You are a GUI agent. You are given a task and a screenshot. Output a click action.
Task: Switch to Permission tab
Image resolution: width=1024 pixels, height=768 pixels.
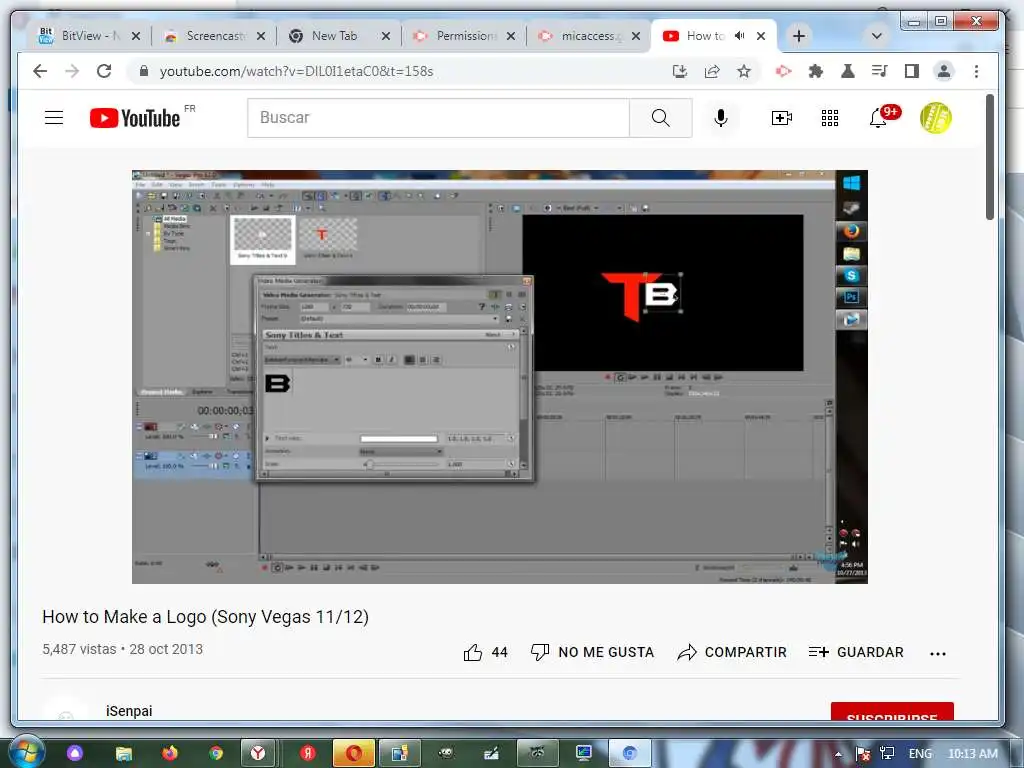(456, 36)
